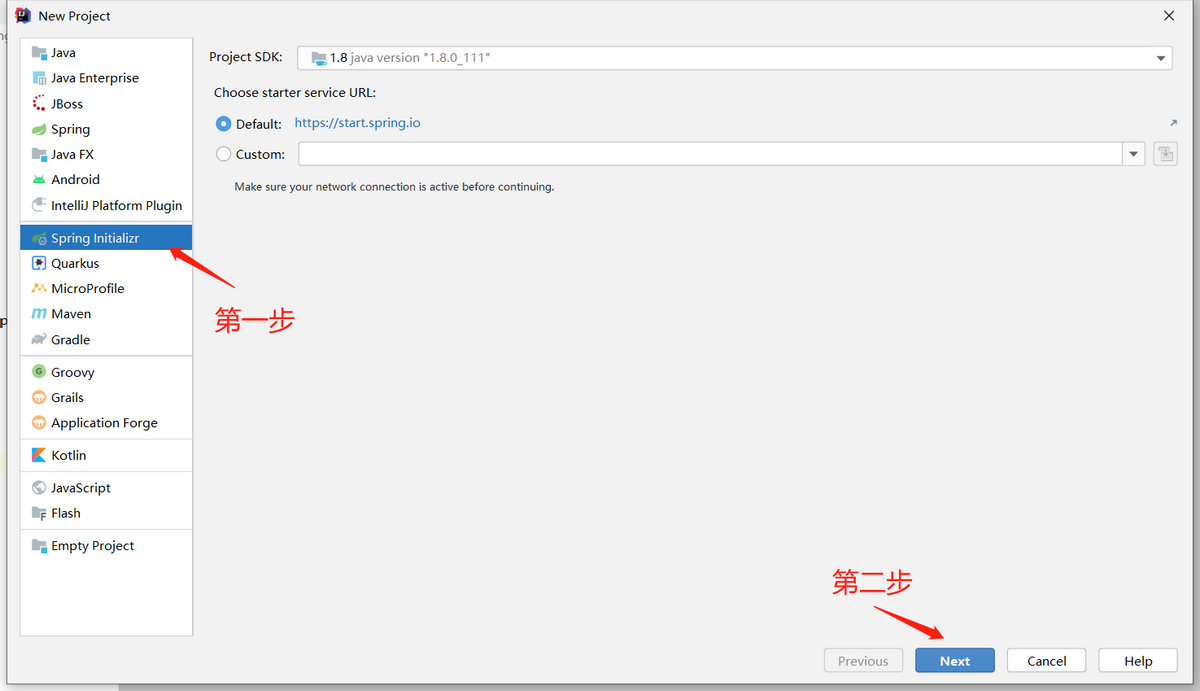
Task: Click the Project SDK label
Action: pyautogui.click(x=246, y=57)
